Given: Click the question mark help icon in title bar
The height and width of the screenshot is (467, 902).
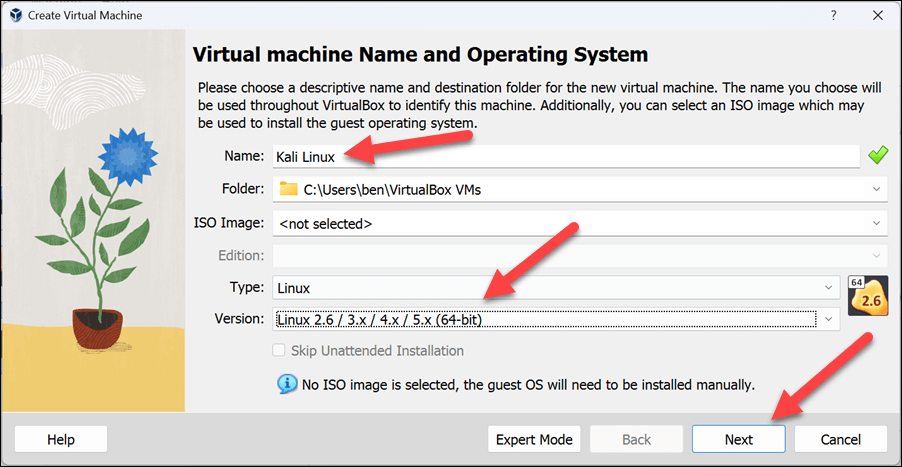Looking at the screenshot, I should (x=830, y=16).
